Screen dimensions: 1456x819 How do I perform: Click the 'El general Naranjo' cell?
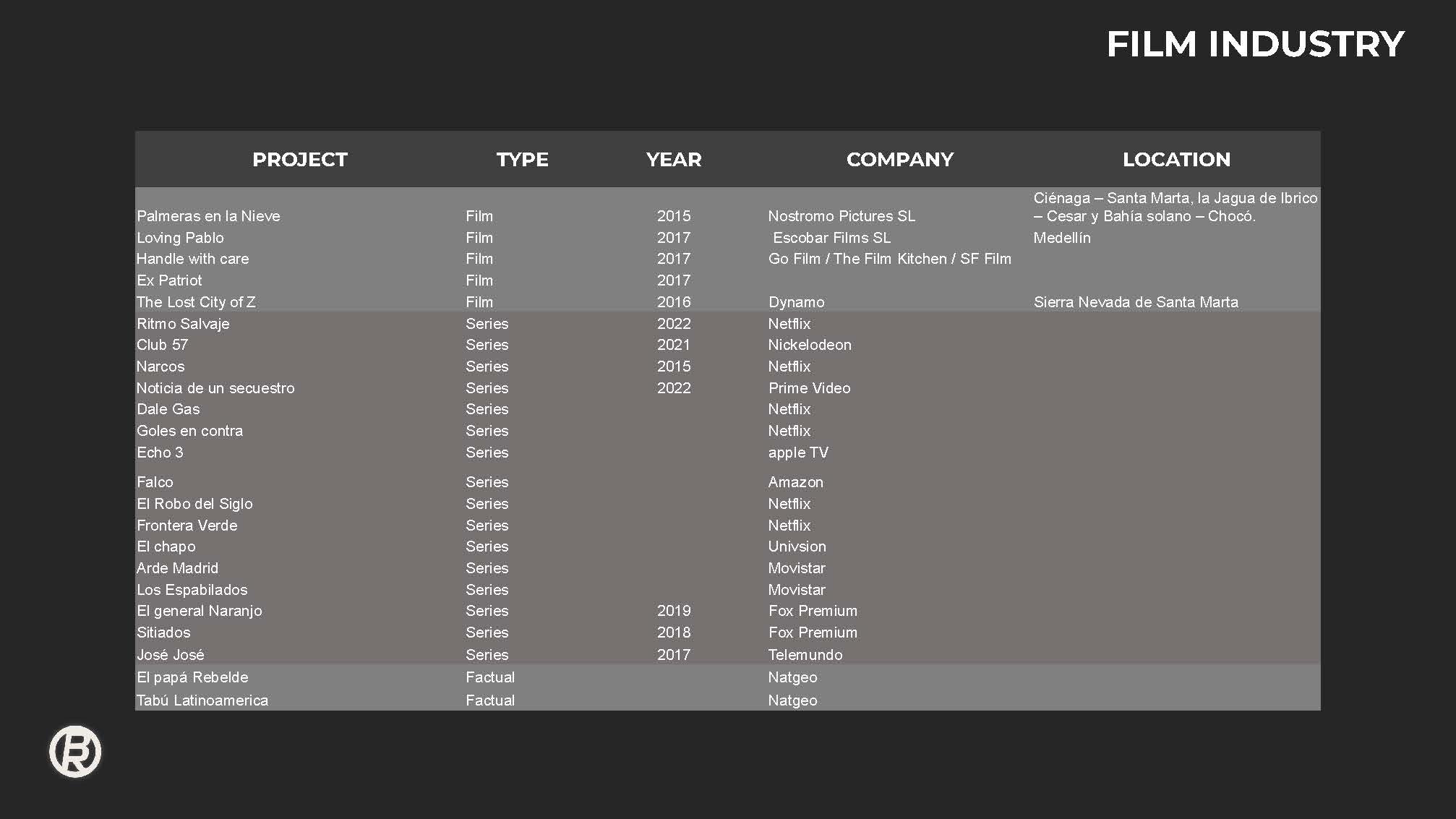coord(199,611)
